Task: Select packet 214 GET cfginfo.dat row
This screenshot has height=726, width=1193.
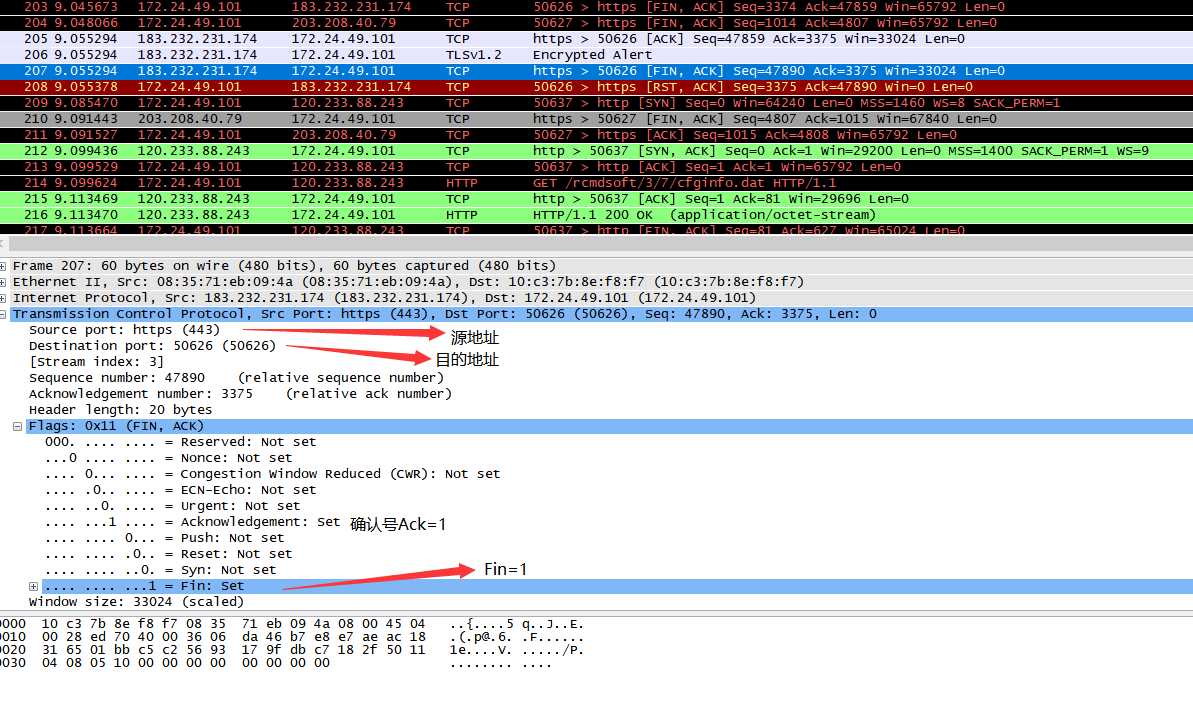Action: tap(596, 183)
